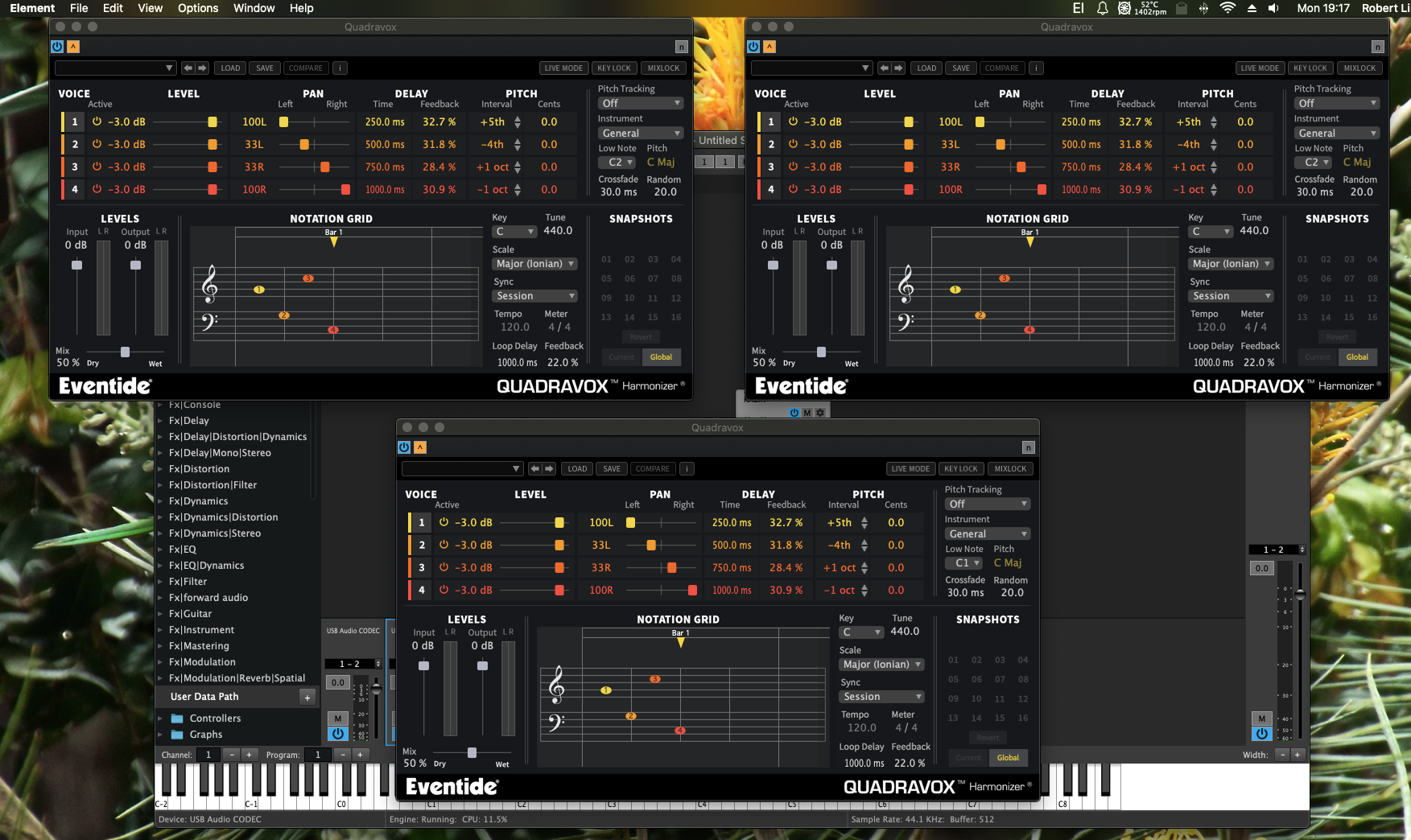
Task: Click the blue power button below left M
Action: 338,734
